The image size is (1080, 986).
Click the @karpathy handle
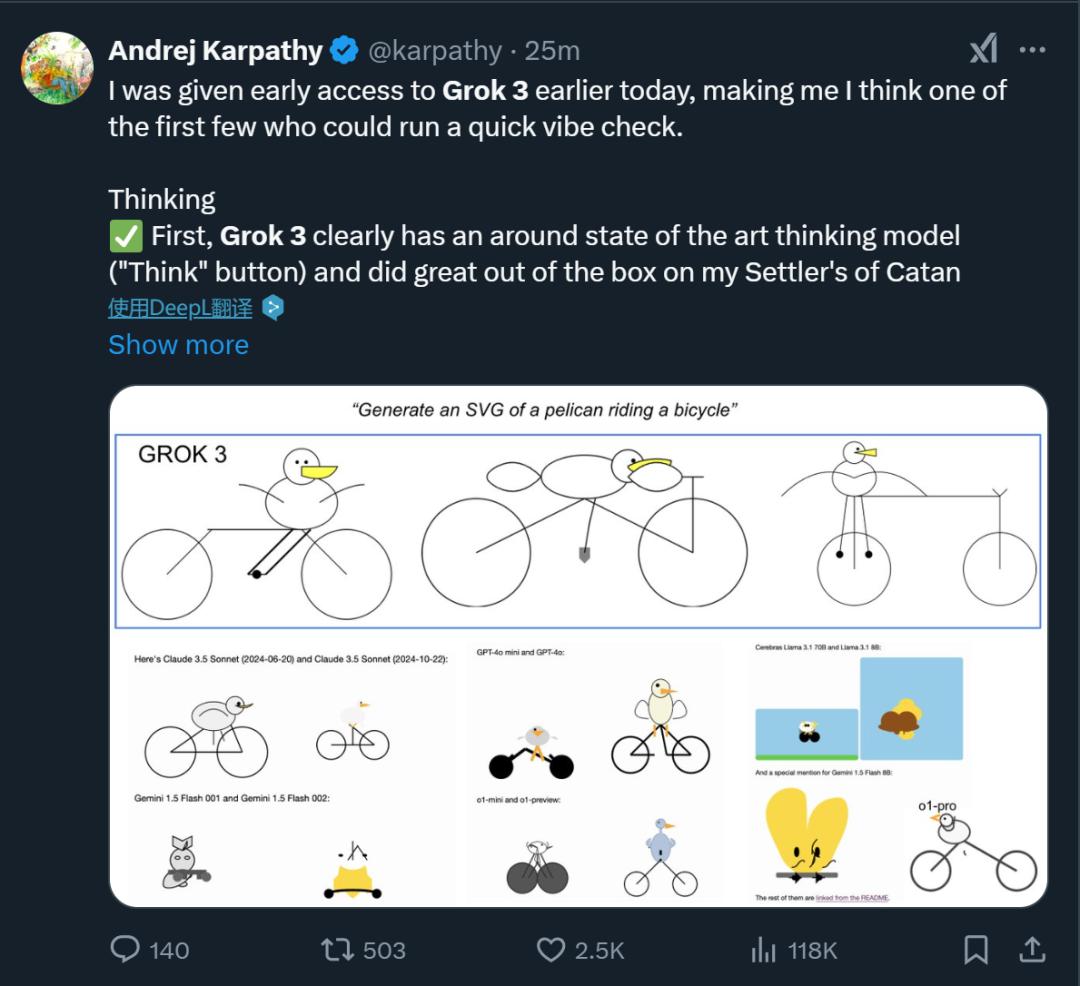pos(436,50)
